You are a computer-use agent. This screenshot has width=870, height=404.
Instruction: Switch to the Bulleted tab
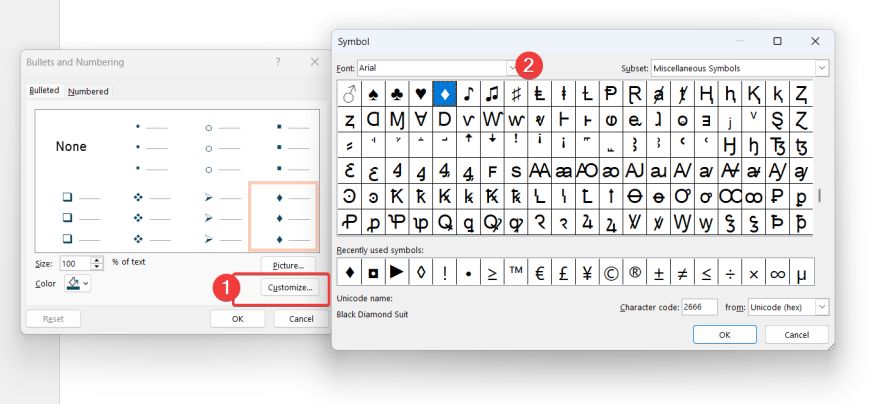[x=44, y=90]
